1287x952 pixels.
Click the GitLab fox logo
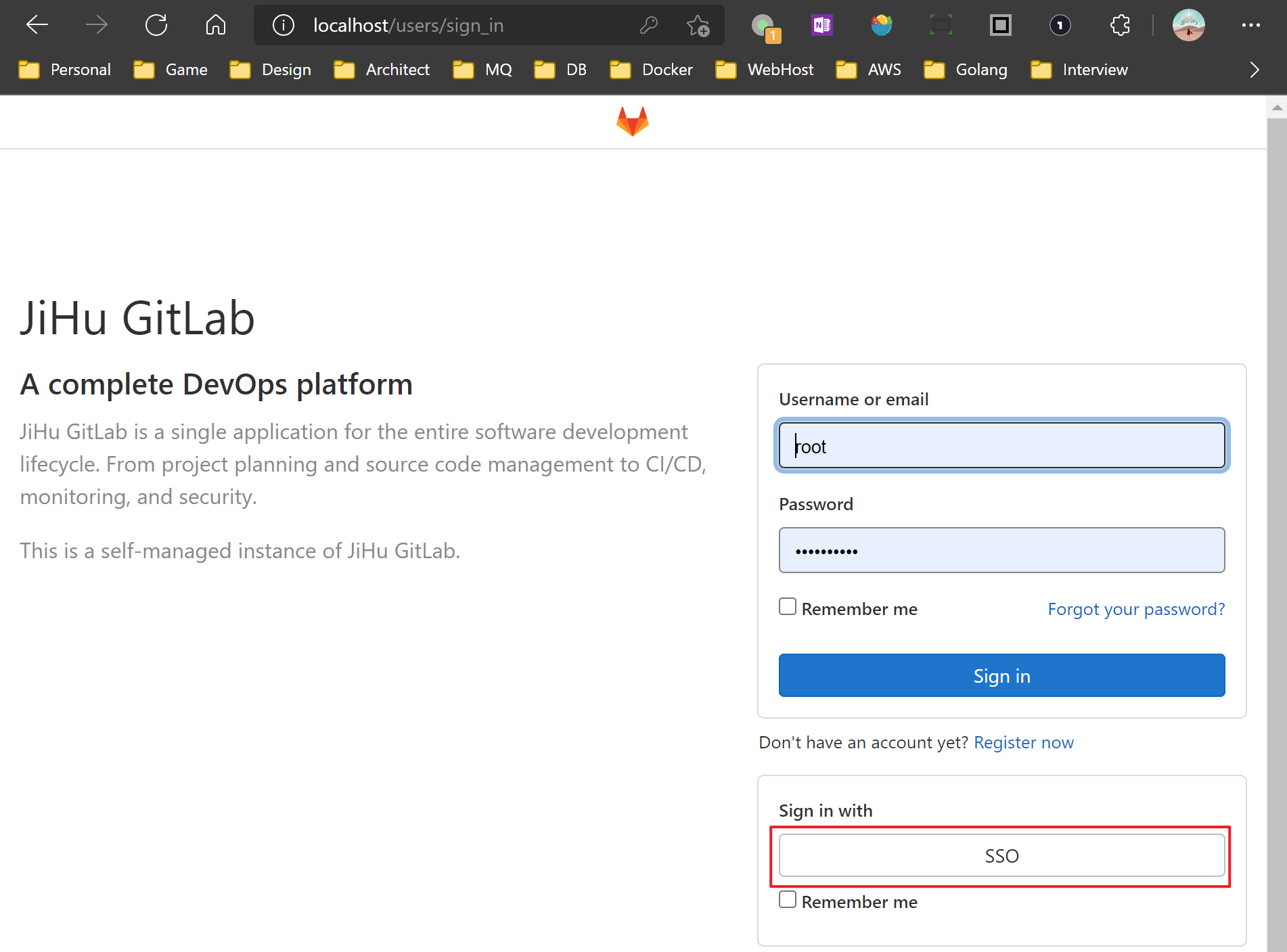tap(632, 122)
